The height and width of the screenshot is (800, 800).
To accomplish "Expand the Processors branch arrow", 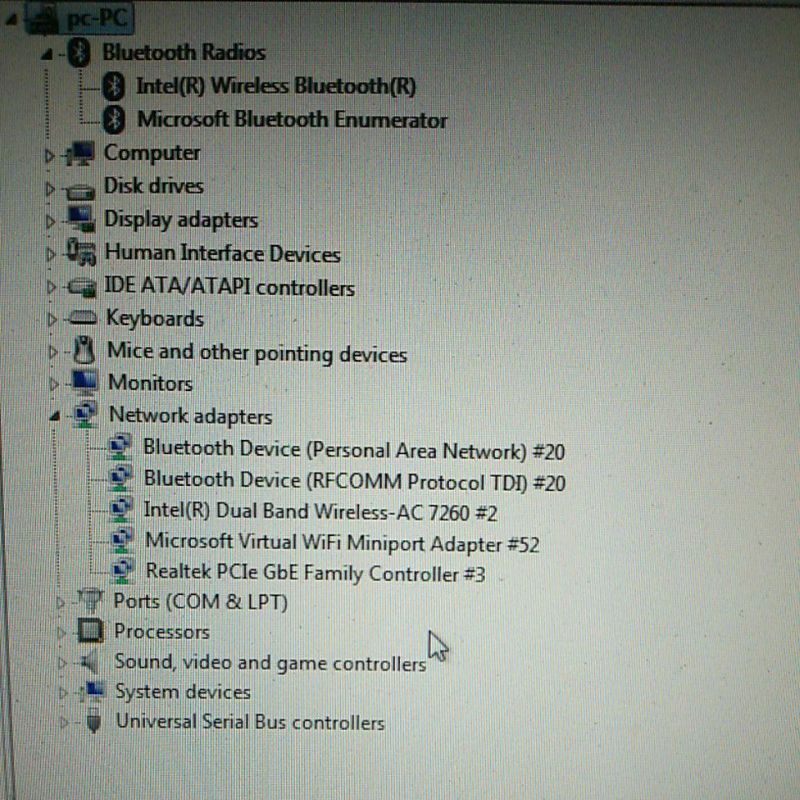I will pyautogui.click(x=61, y=633).
